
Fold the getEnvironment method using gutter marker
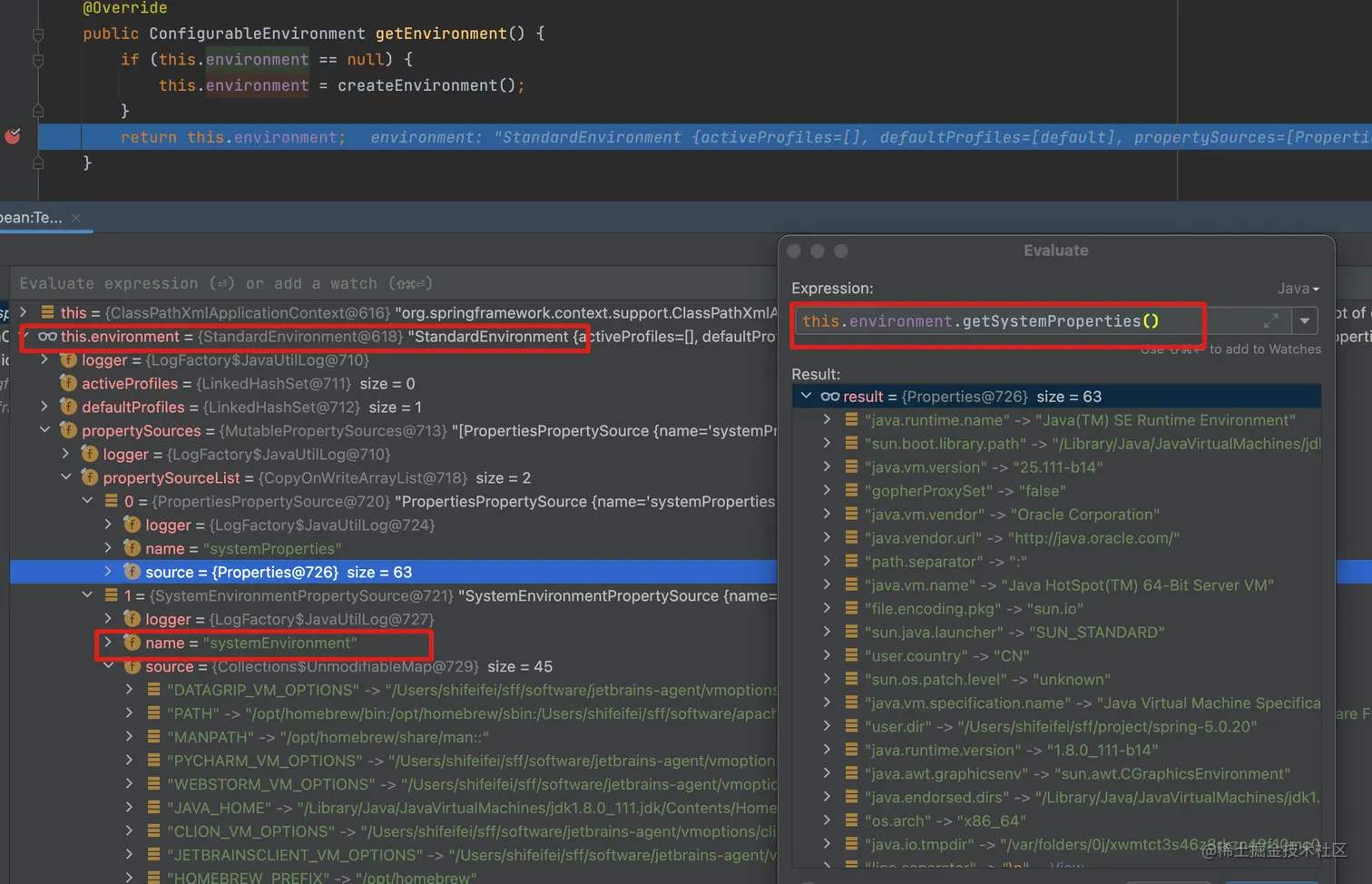38,34
